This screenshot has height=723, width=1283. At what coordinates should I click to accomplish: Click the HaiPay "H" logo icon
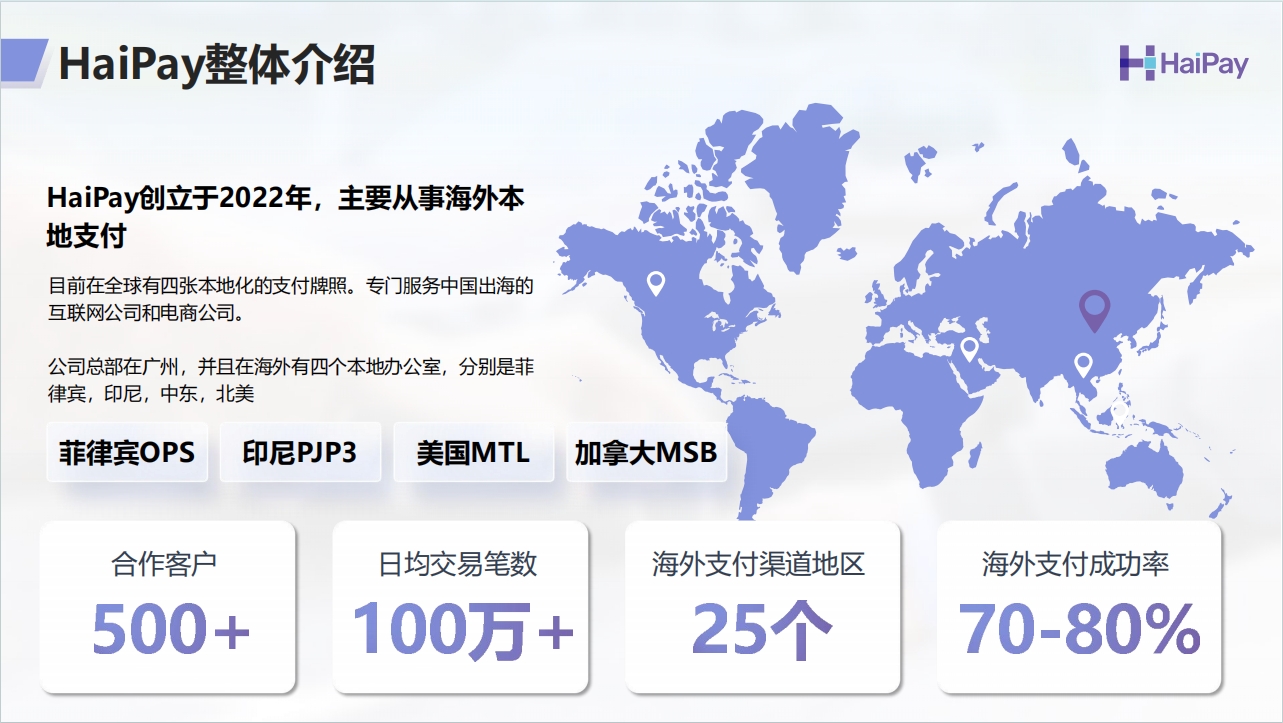pos(1137,63)
